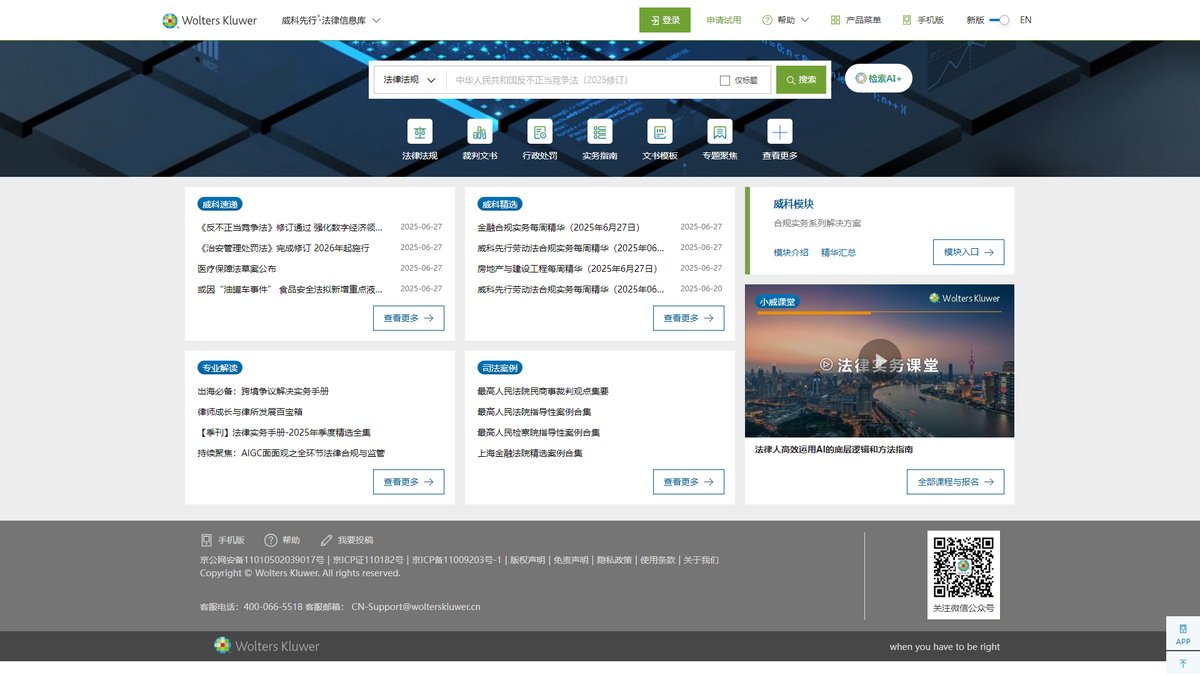This screenshot has height=675, width=1200.
Task: Select the 司法案例 tab label
Action: [x=500, y=368]
